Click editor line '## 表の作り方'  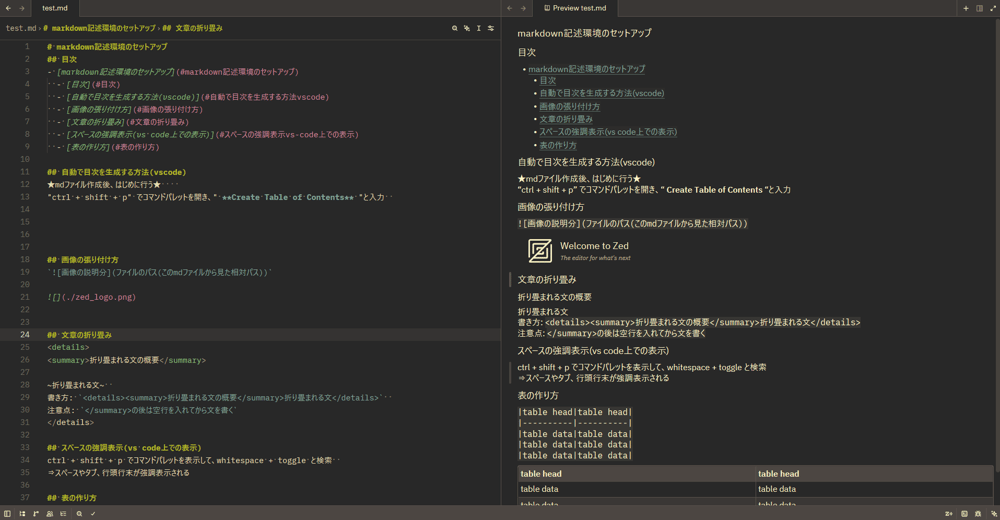(x=71, y=498)
